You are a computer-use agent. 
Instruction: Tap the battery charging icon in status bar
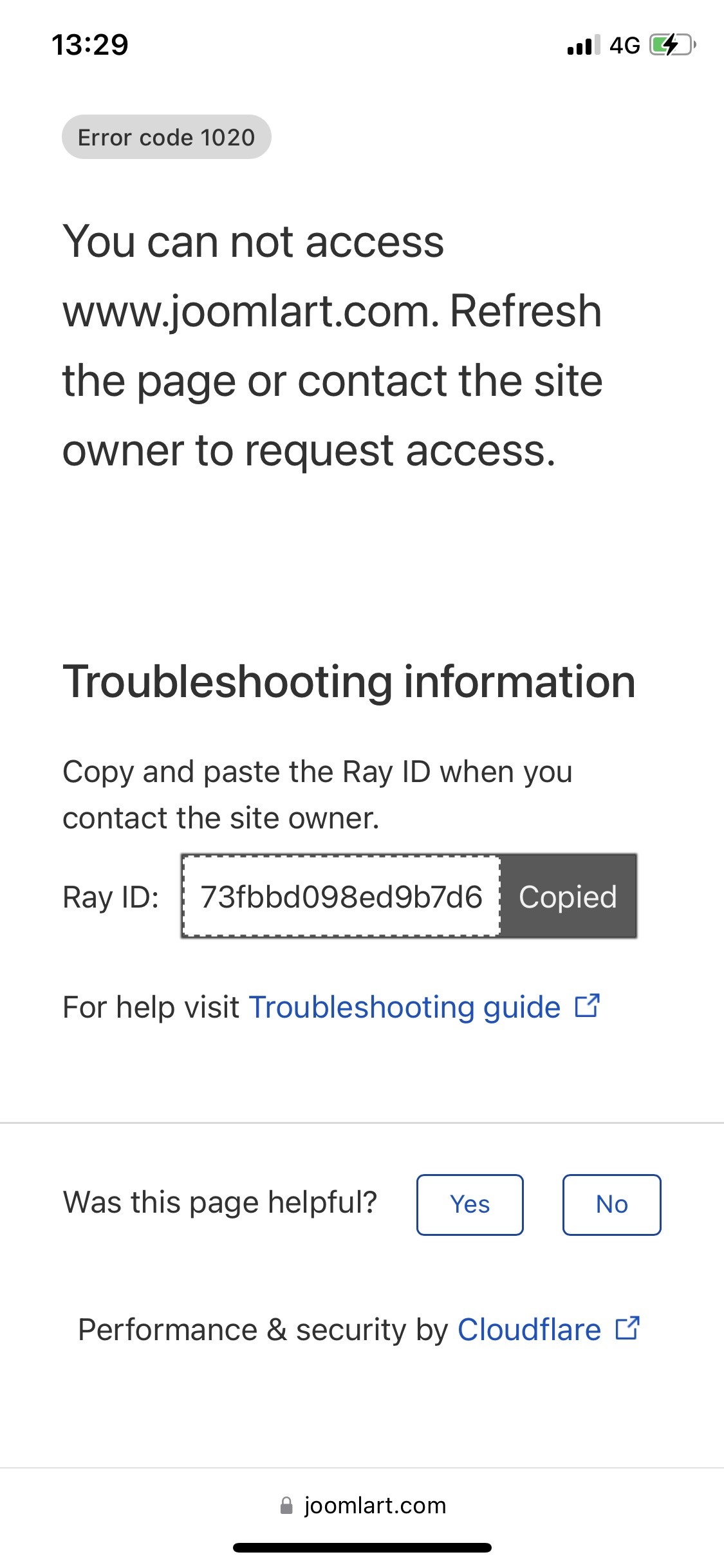pos(672,45)
